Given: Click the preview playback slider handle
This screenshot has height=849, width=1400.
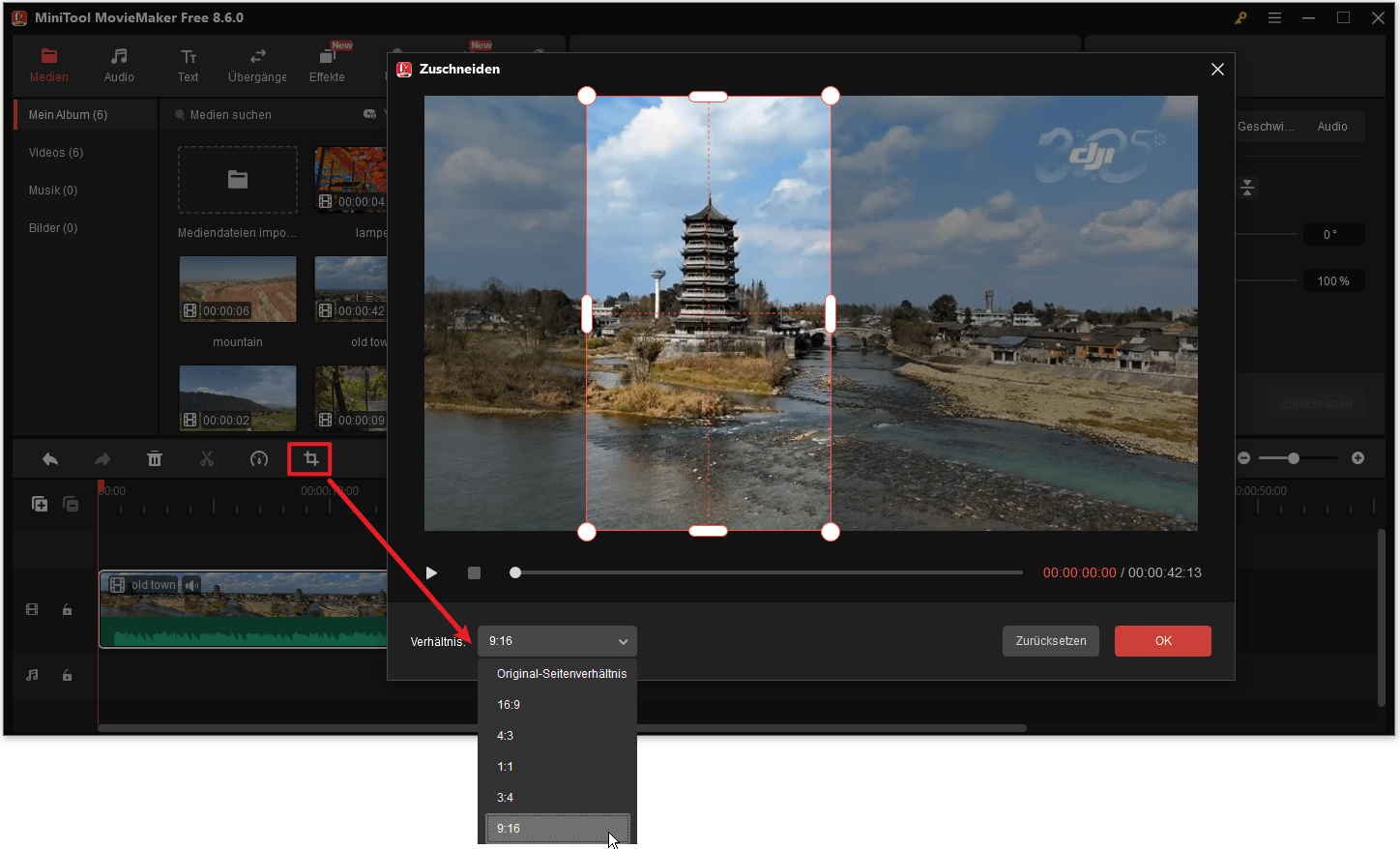Looking at the screenshot, I should click(x=515, y=572).
